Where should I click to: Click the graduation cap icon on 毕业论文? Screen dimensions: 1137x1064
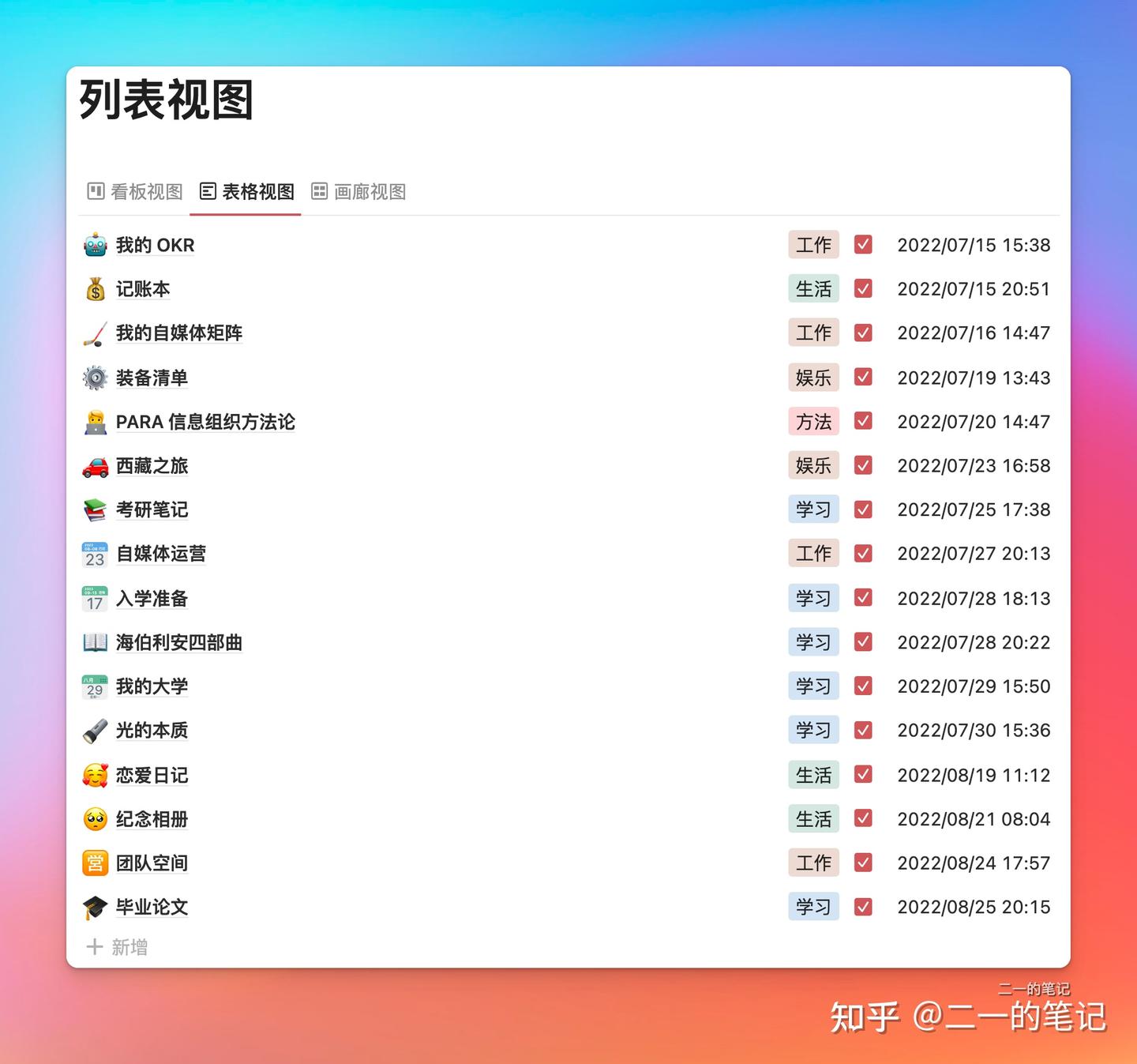(x=95, y=907)
